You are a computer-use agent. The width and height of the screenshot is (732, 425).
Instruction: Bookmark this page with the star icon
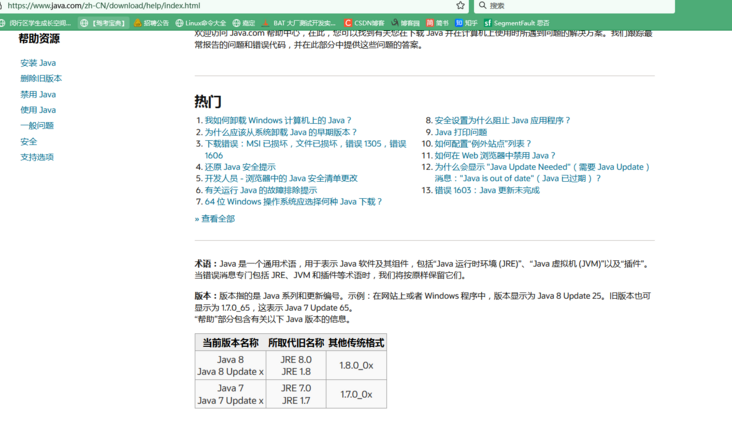click(x=460, y=5)
